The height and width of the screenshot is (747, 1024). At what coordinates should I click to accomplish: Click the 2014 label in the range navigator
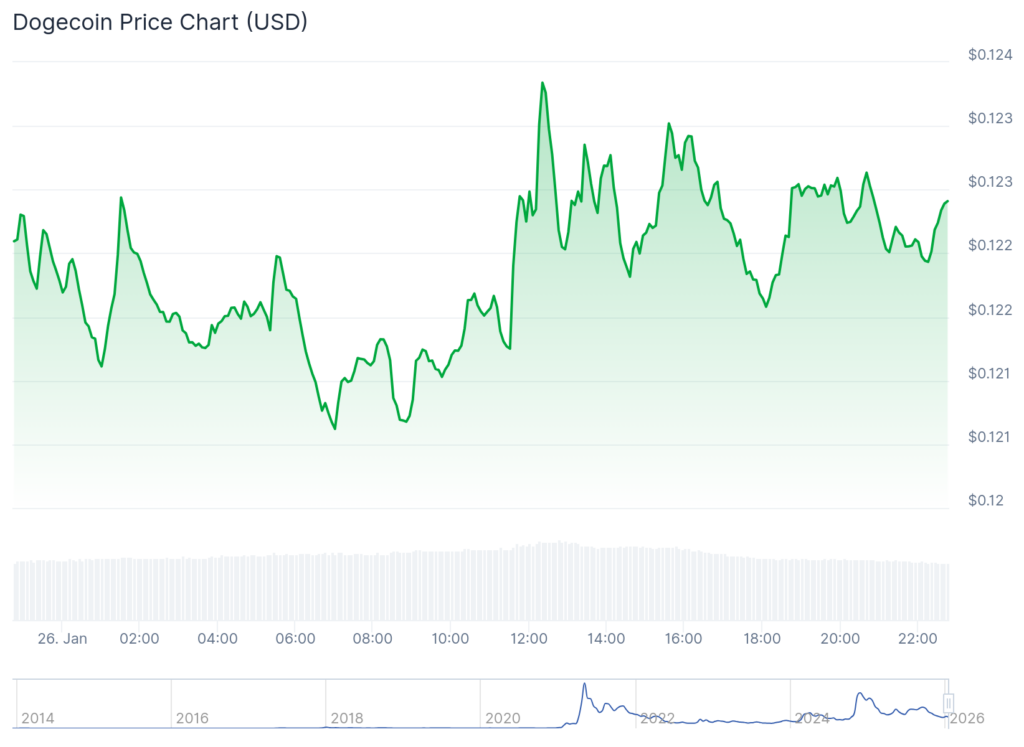pyautogui.click(x=37, y=718)
